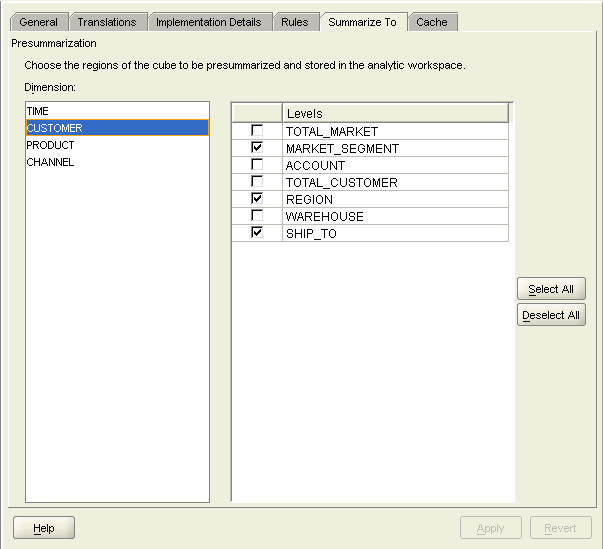603x549 pixels.
Task: Select the CHANNEL dimension
Action: tap(50, 162)
